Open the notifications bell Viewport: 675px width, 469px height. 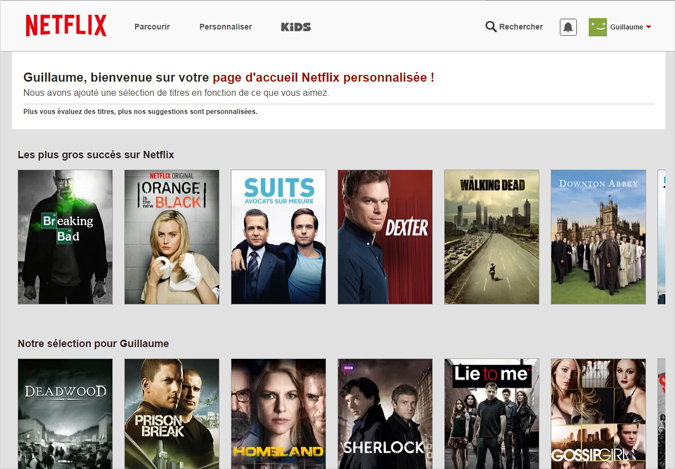point(568,27)
